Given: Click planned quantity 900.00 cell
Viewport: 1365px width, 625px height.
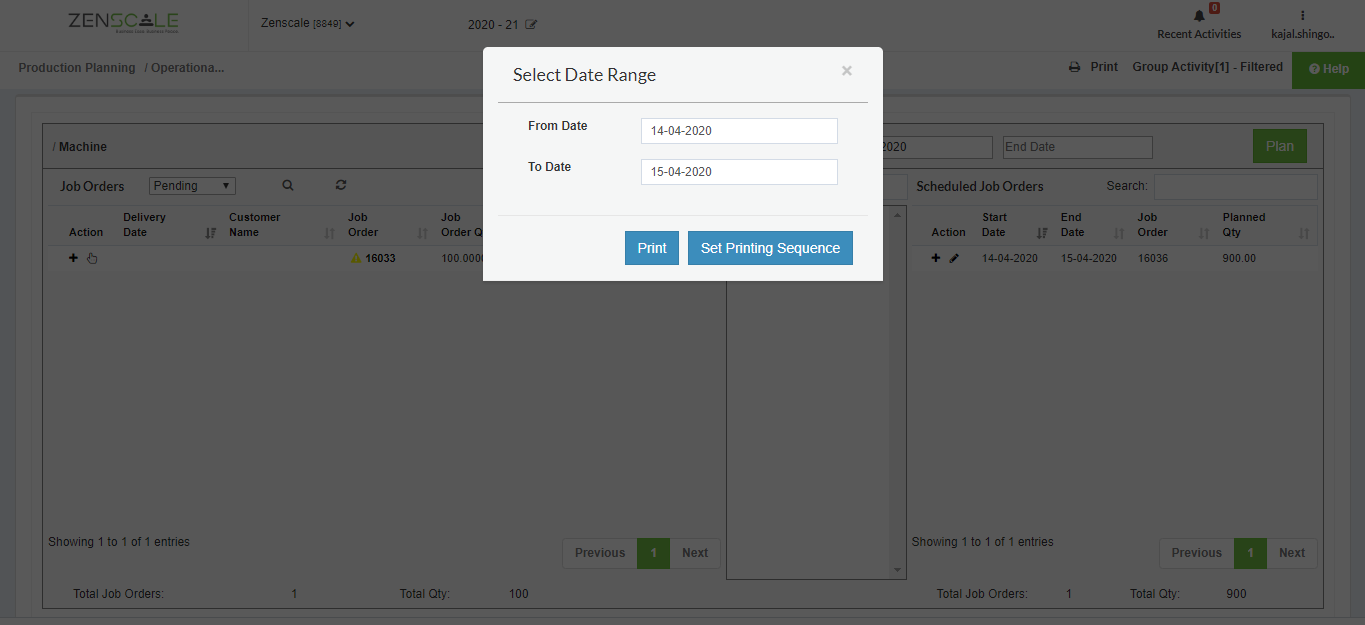Looking at the screenshot, I should point(1239,258).
